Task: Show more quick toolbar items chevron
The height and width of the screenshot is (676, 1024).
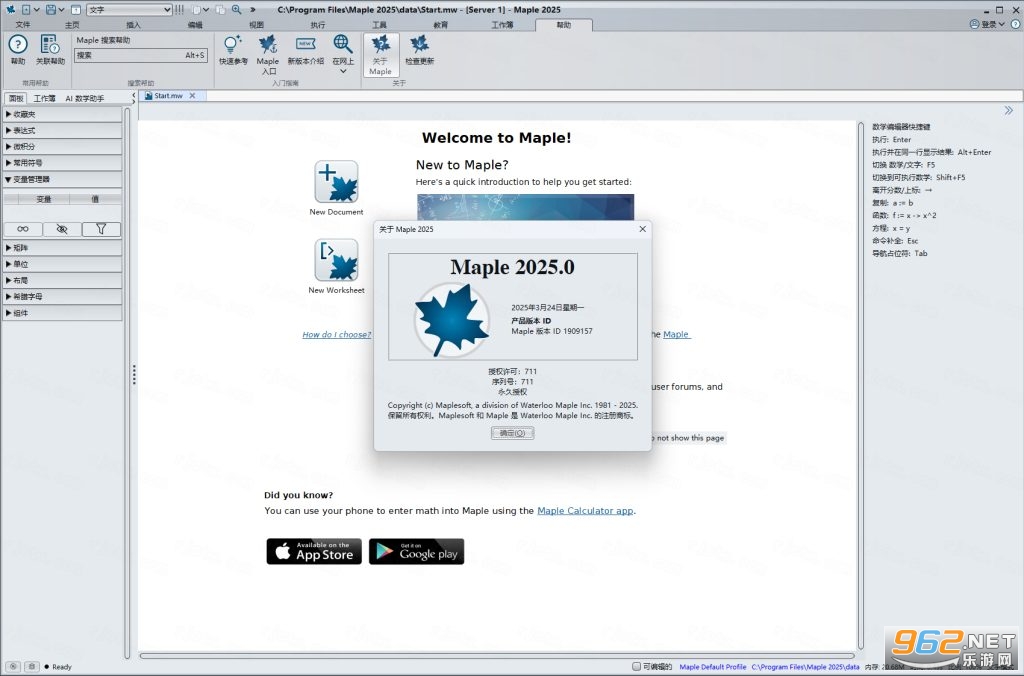Action: (x=253, y=9)
